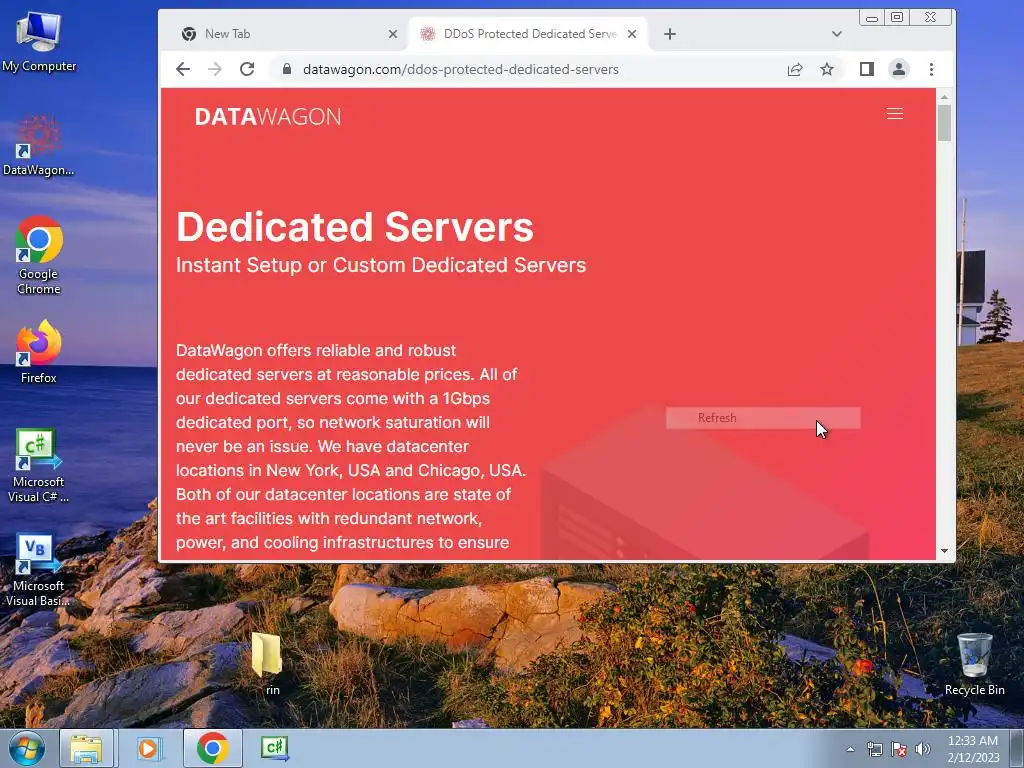Open Chrome's three-dot menu

coord(931,69)
